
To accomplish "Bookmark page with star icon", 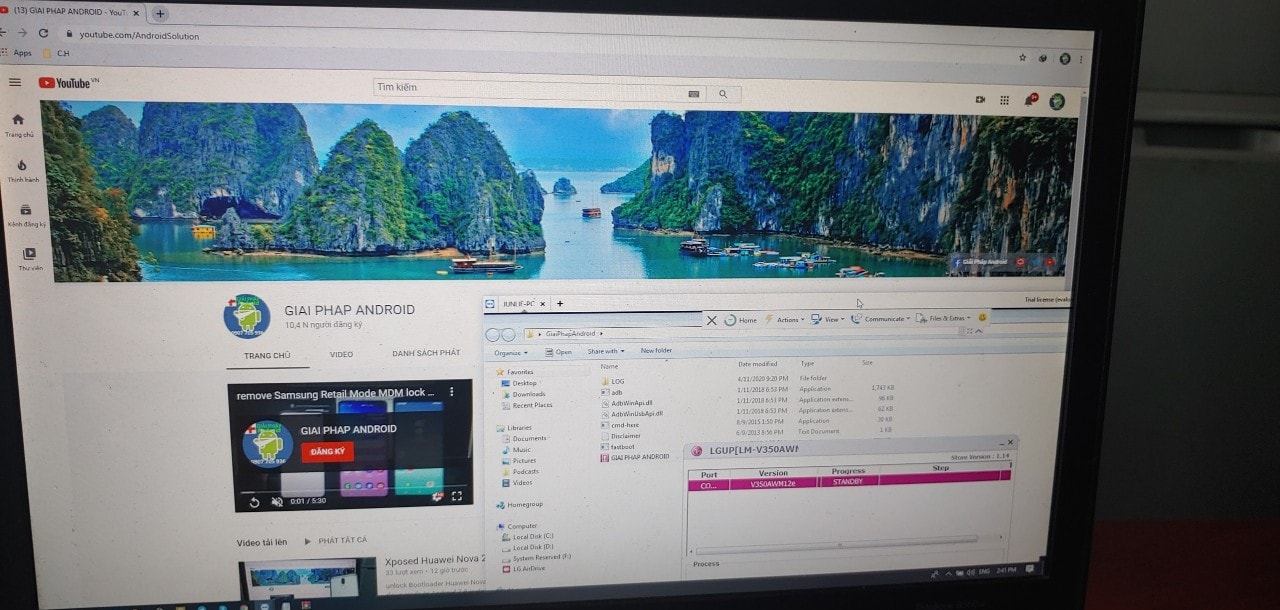I will (1022, 58).
